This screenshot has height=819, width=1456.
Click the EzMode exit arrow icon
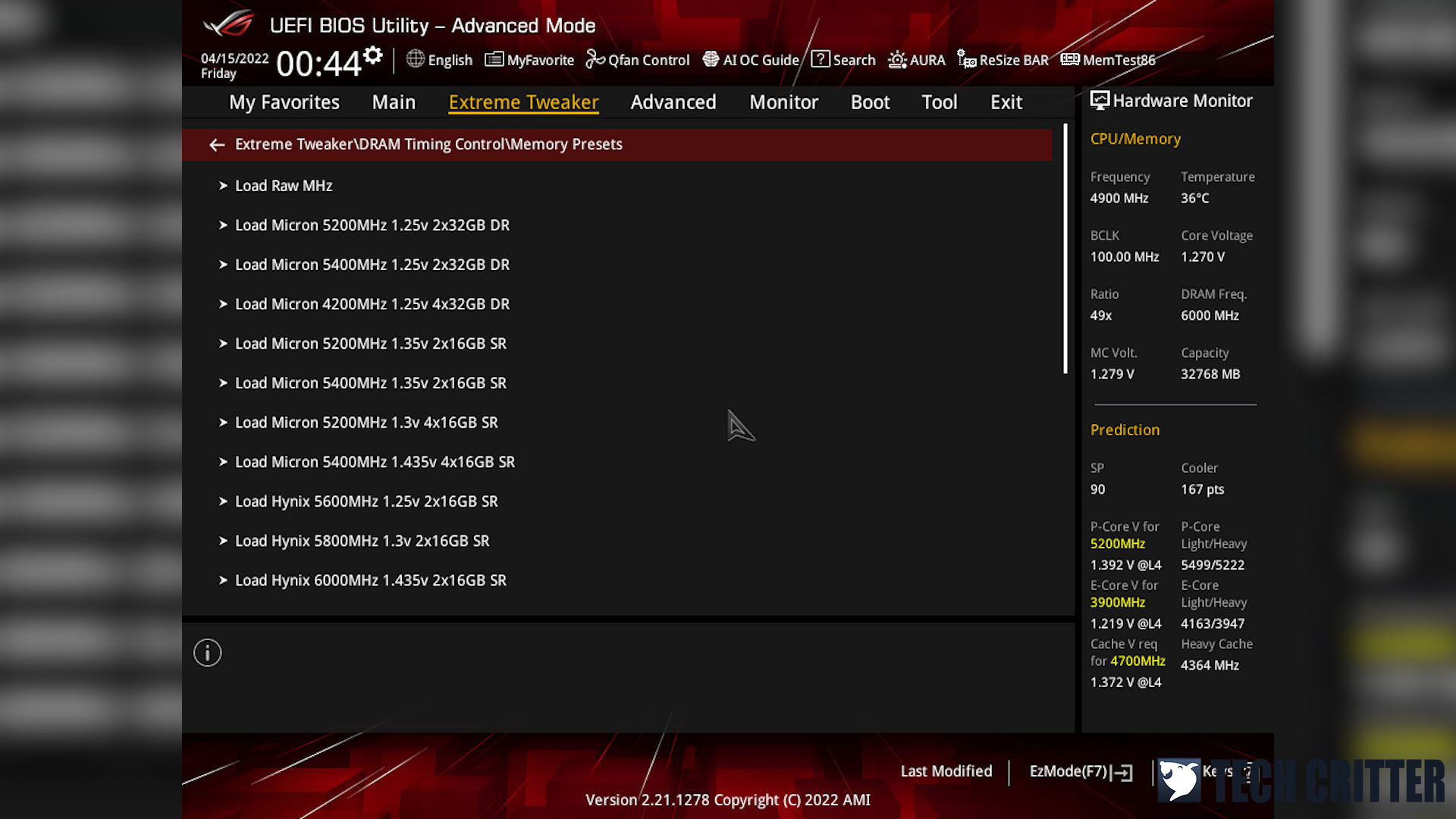point(1122,773)
